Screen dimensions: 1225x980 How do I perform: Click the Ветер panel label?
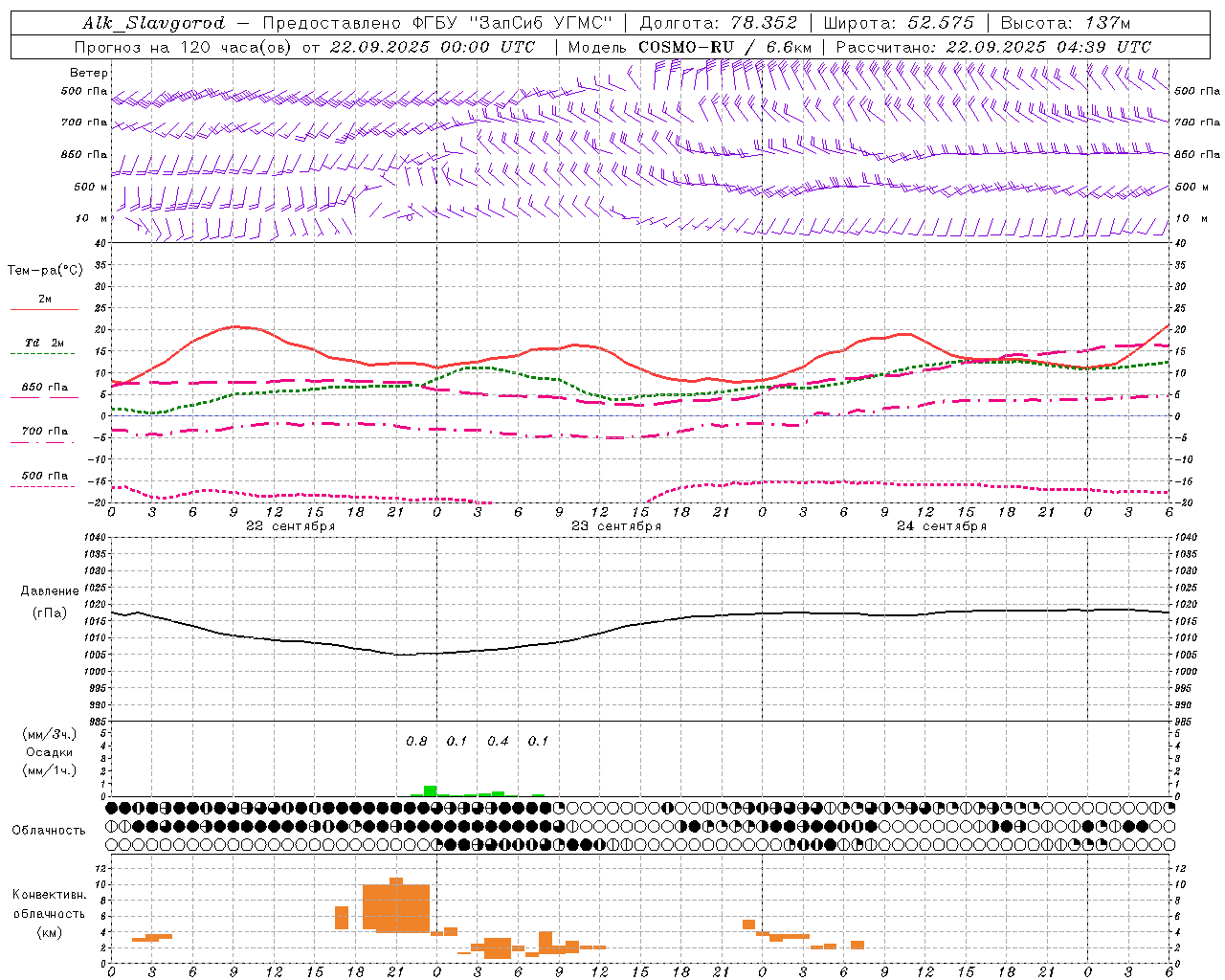[88, 73]
